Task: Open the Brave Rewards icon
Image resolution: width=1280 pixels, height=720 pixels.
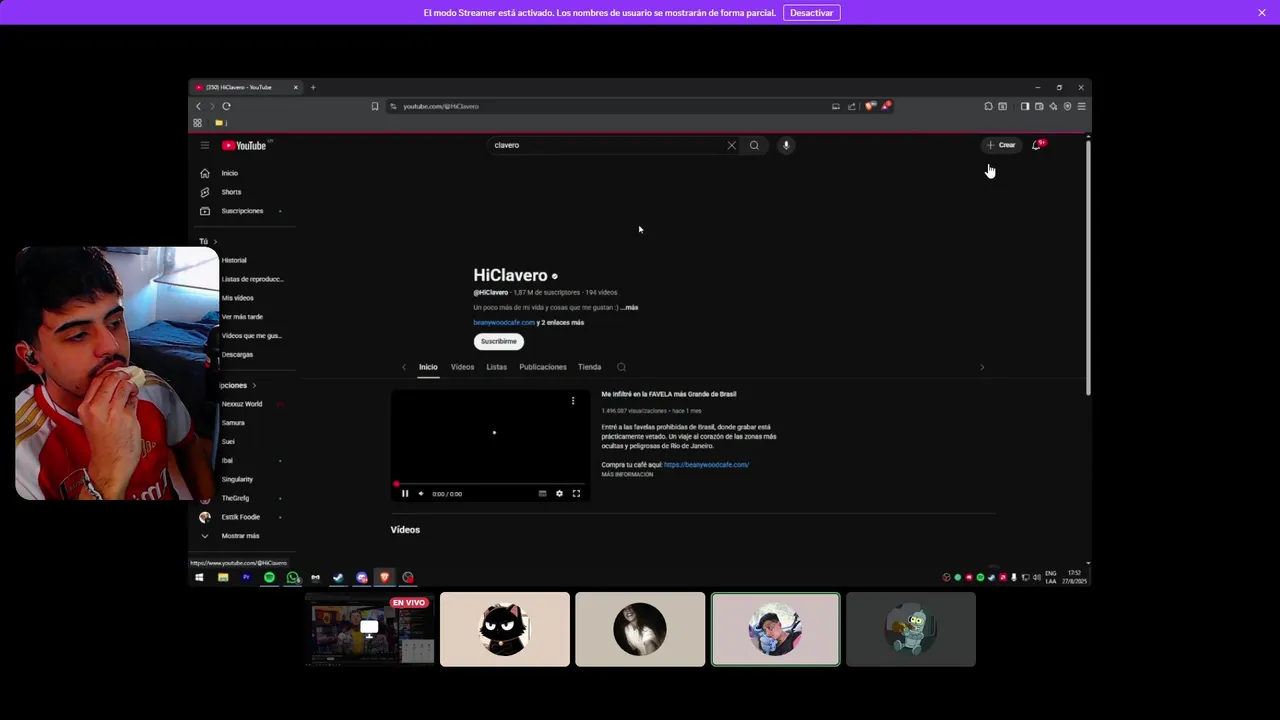Action: click(885, 106)
